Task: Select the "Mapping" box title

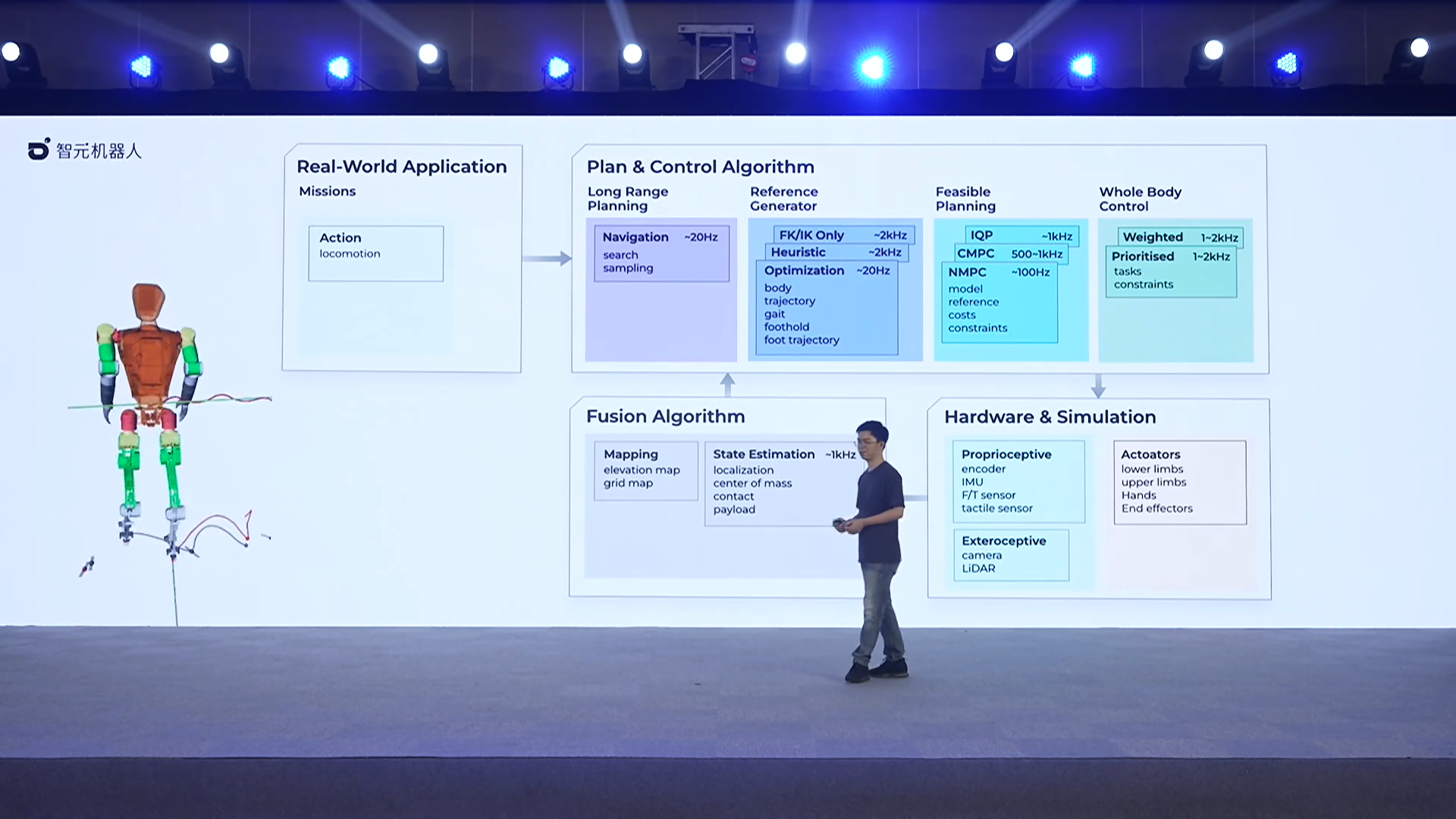Action: [631, 454]
